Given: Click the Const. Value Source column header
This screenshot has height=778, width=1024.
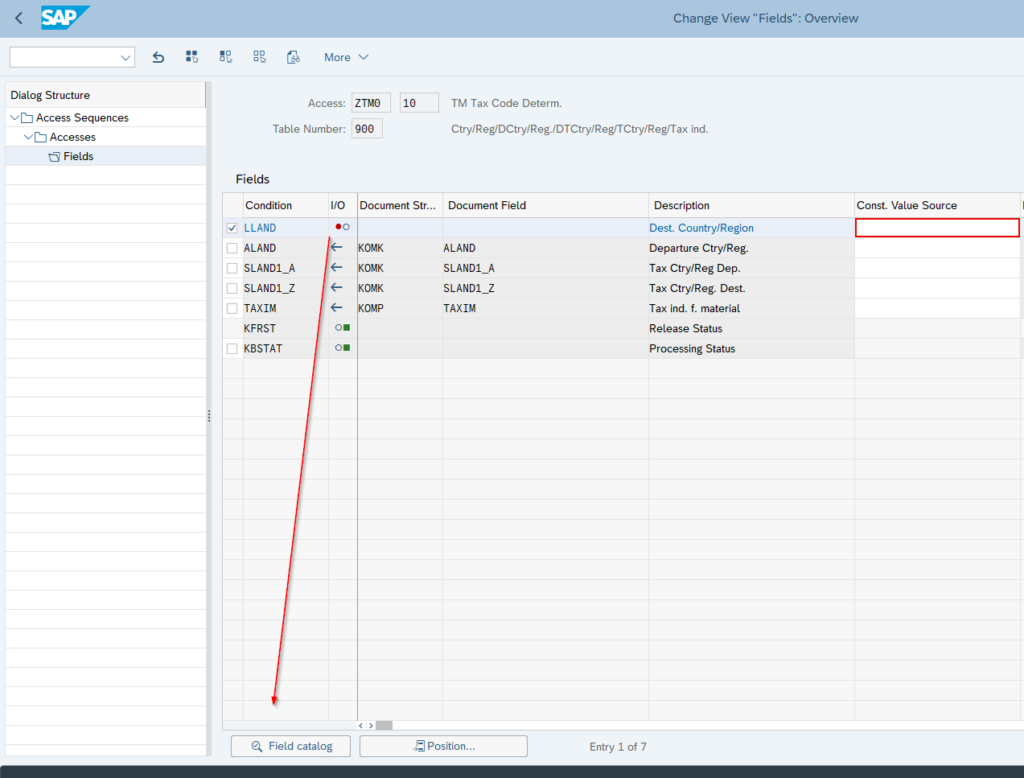Looking at the screenshot, I should [937, 205].
